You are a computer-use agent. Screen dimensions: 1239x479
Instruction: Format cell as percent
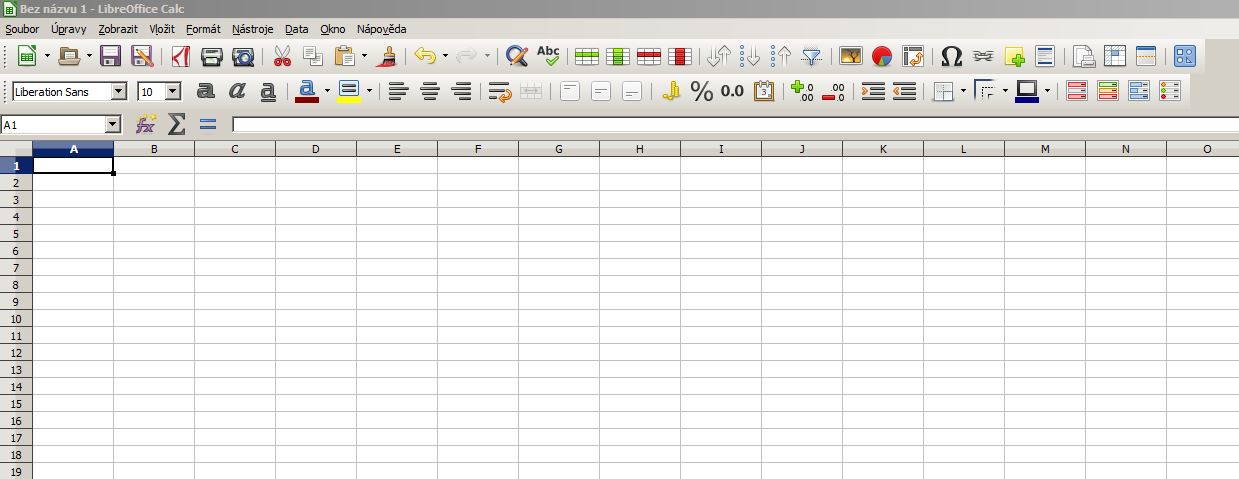pyautogui.click(x=702, y=92)
